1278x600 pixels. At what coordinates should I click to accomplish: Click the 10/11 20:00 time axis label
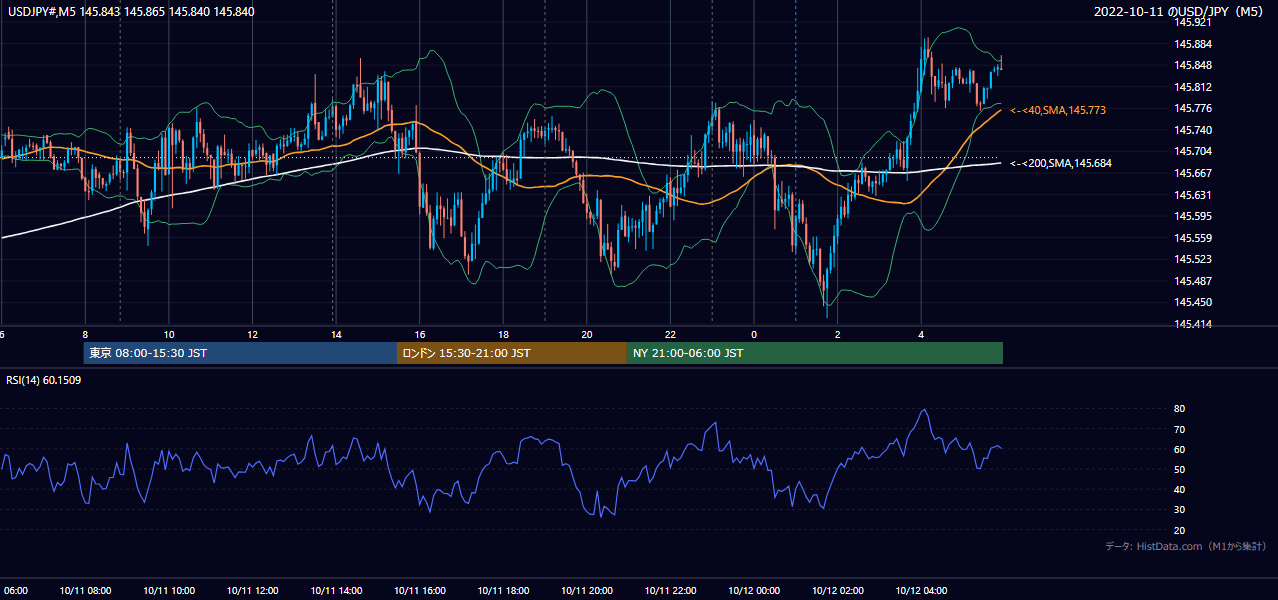point(587,591)
